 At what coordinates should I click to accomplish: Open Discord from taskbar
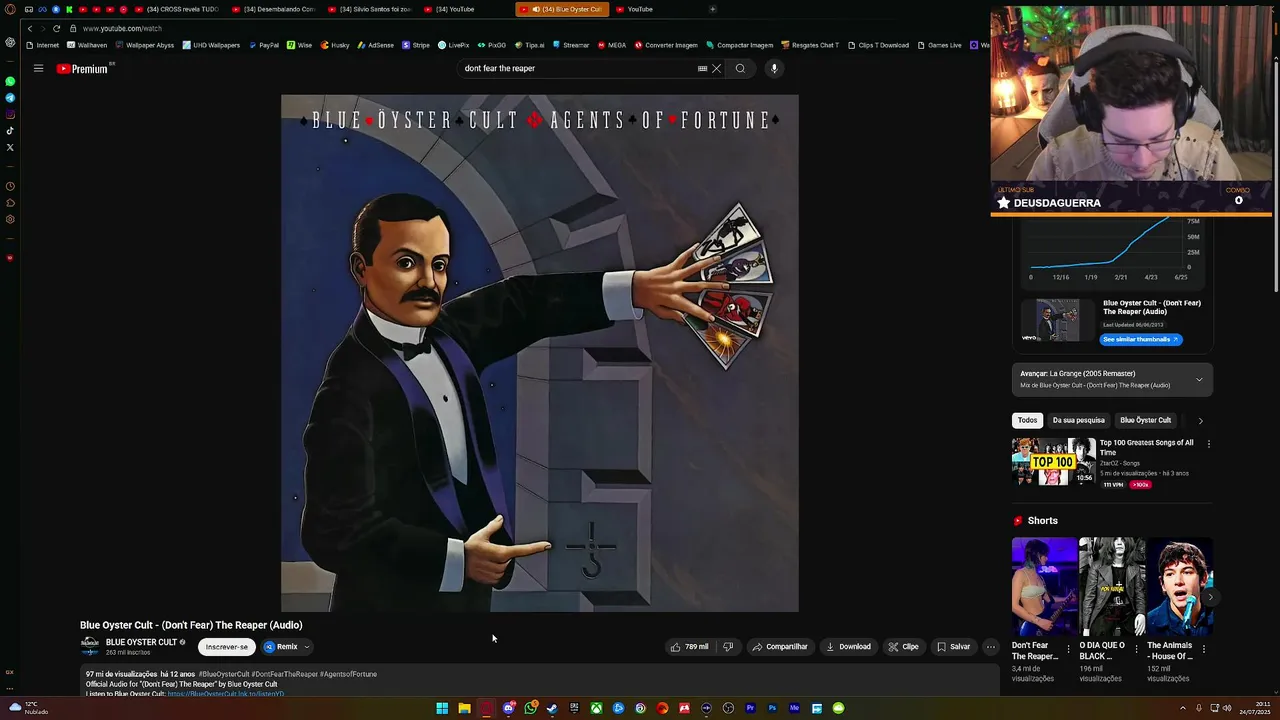coord(508,708)
